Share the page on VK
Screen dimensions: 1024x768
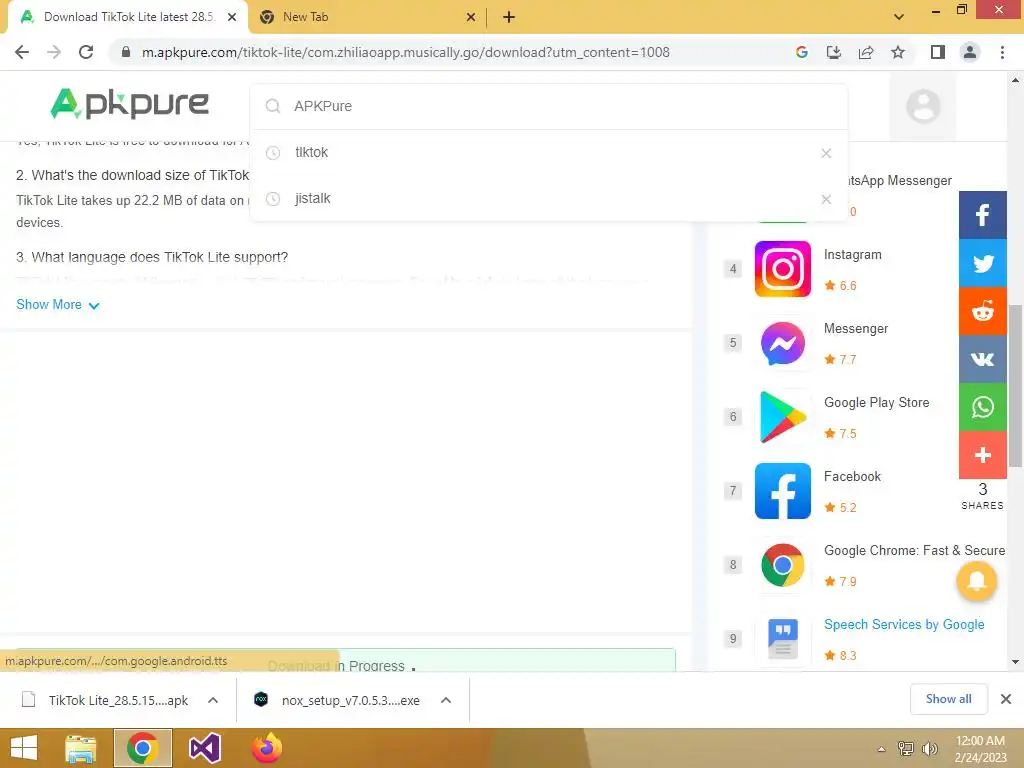click(982, 359)
